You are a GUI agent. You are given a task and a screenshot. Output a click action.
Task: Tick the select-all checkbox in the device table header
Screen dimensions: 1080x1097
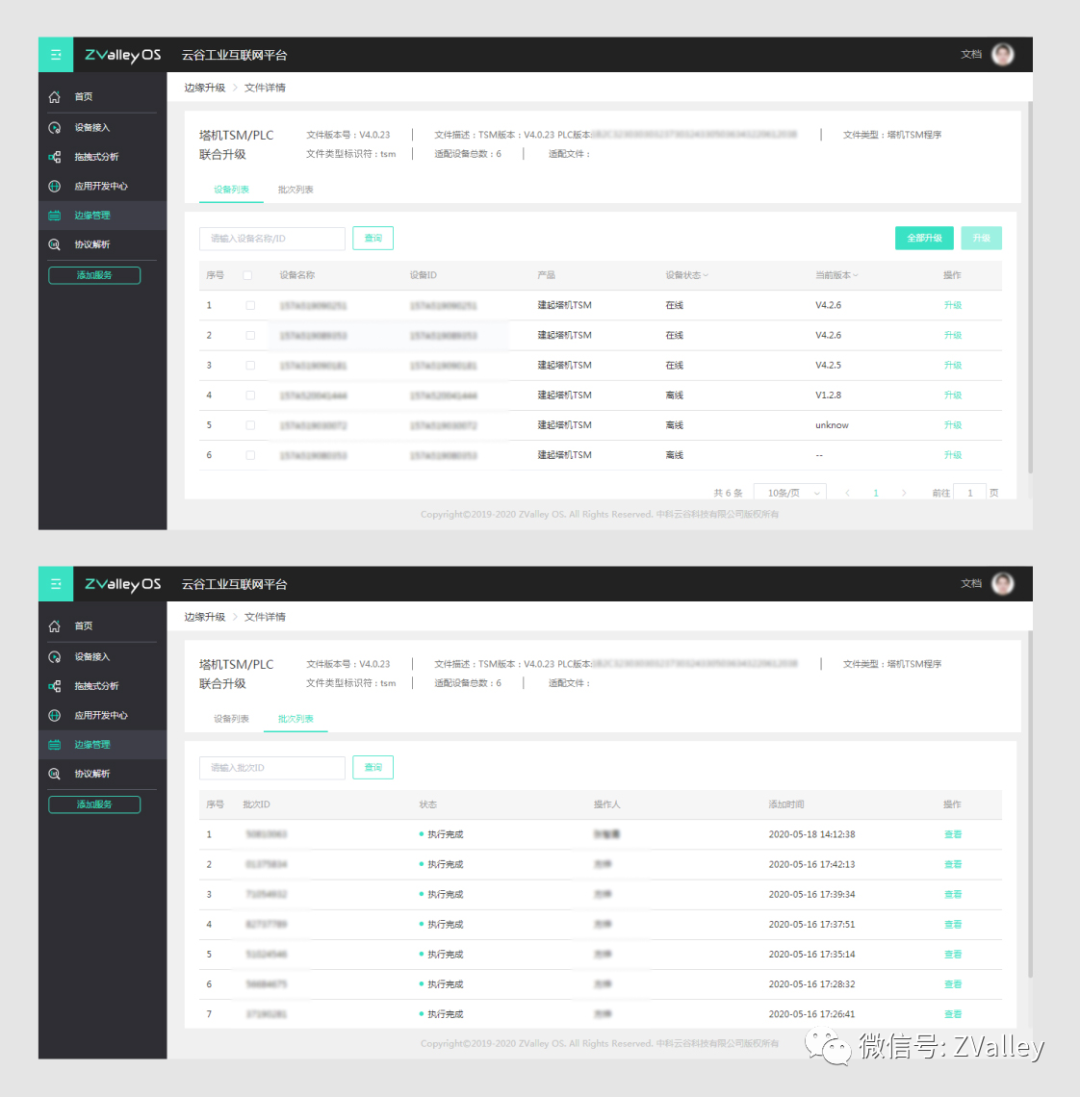point(247,275)
